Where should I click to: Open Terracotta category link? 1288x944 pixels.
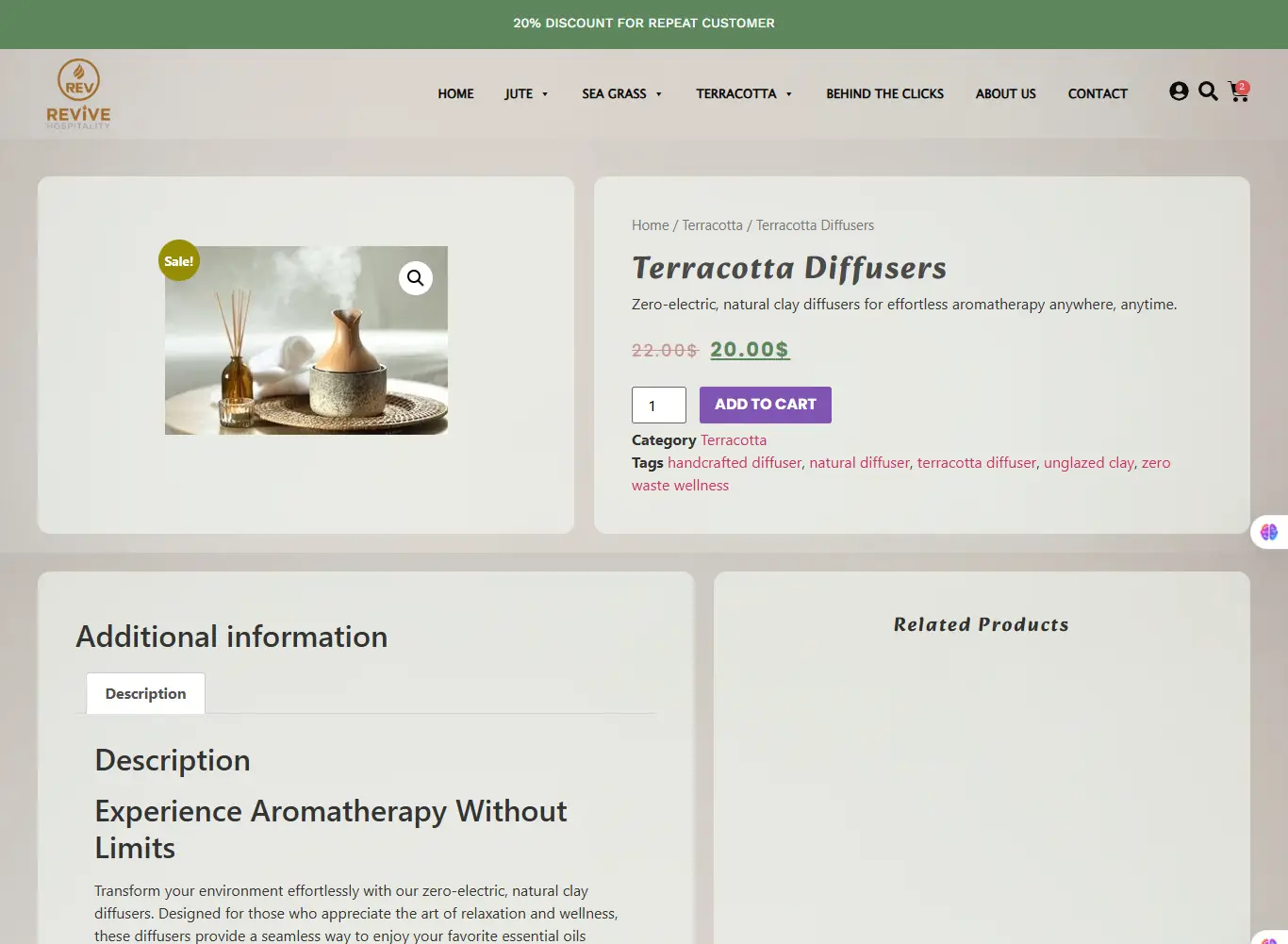click(734, 440)
